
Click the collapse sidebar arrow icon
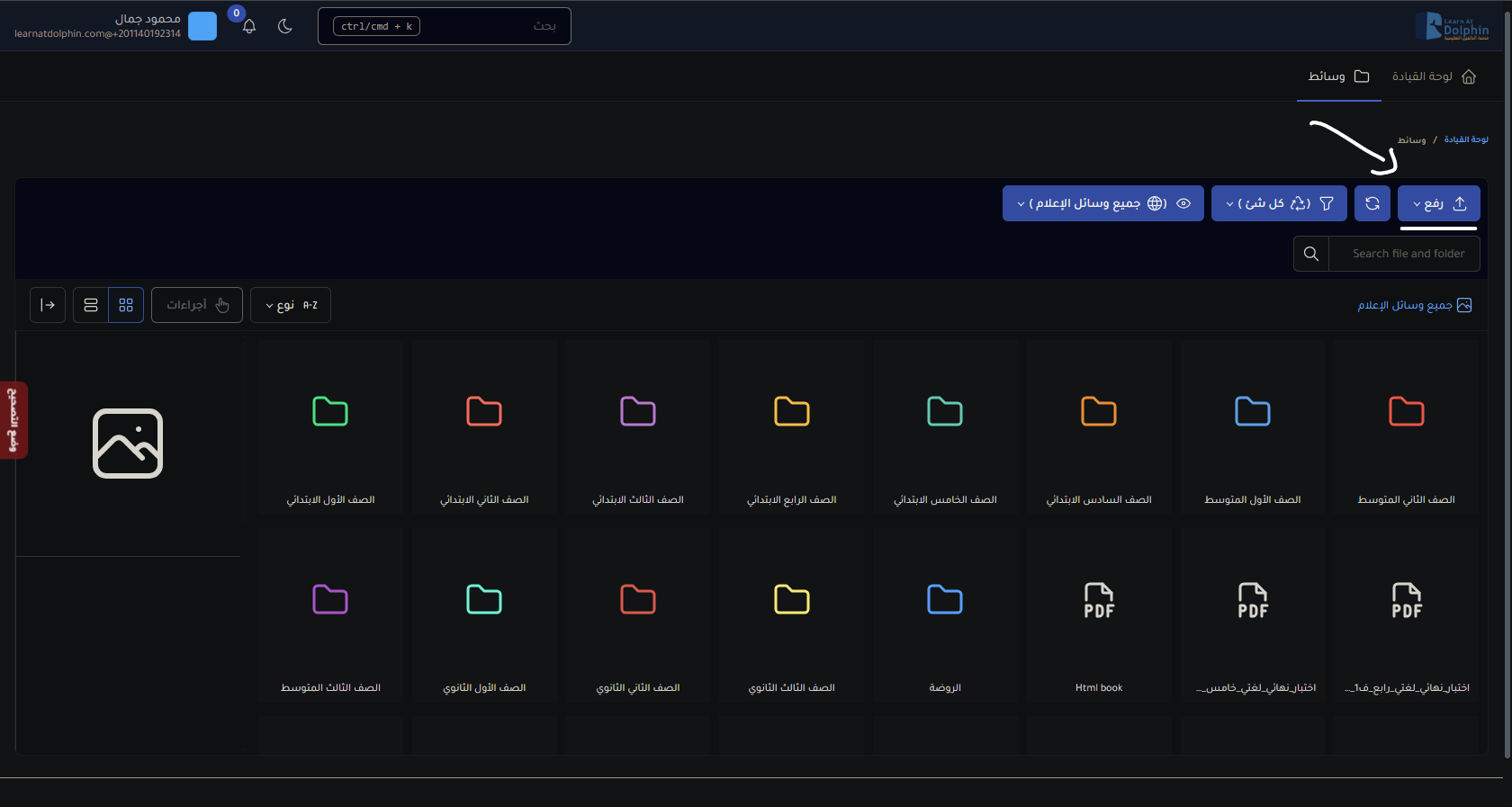point(48,305)
